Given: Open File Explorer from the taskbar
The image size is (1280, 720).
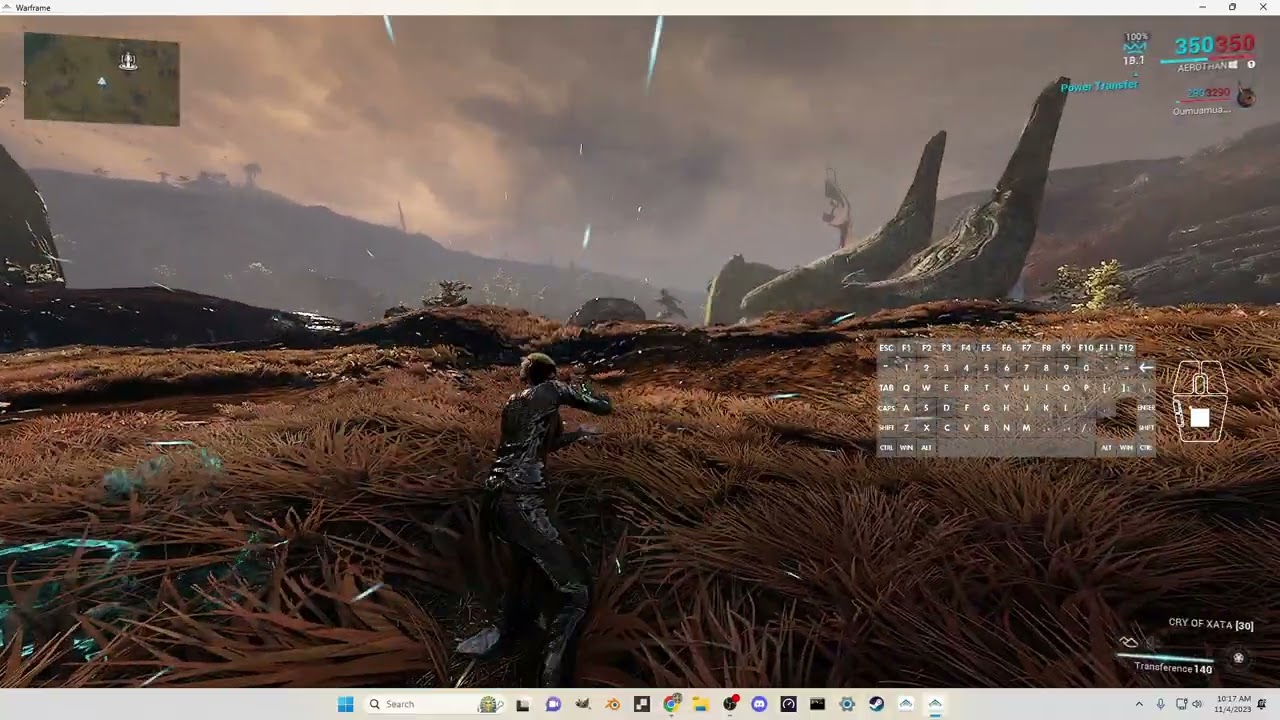Looking at the screenshot, I should pos(701,704).
